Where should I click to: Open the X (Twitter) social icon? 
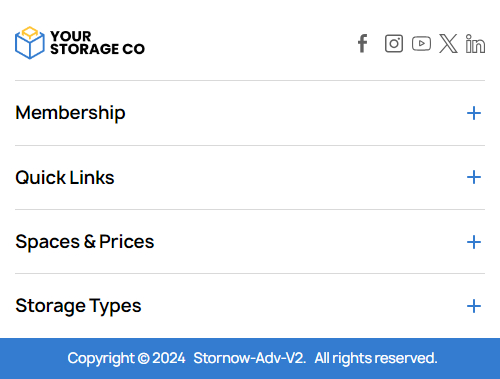point(448,44)
